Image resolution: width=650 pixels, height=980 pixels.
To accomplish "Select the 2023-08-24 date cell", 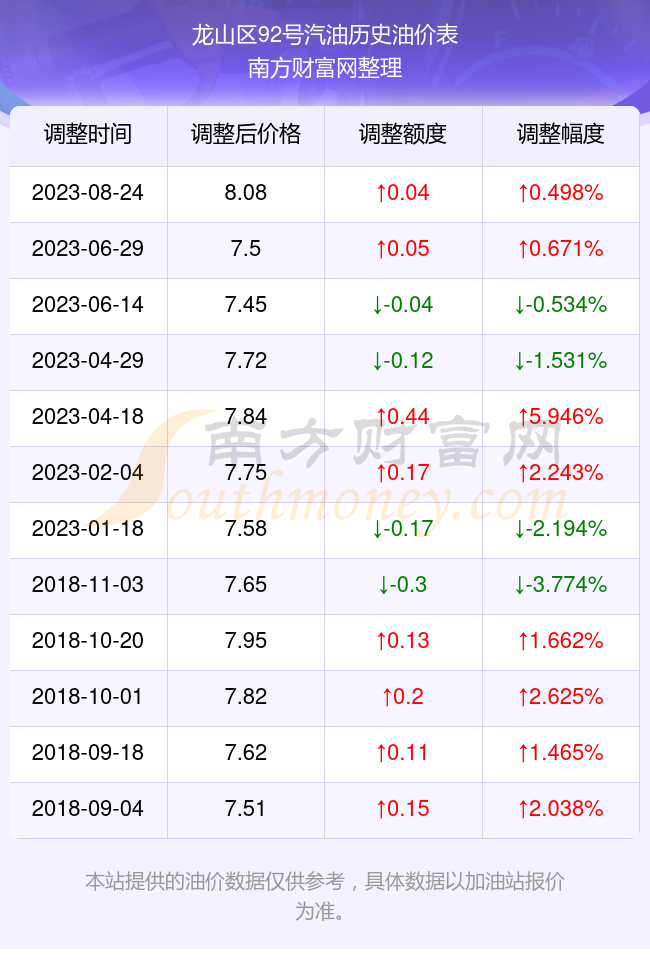I will [88, 192].
